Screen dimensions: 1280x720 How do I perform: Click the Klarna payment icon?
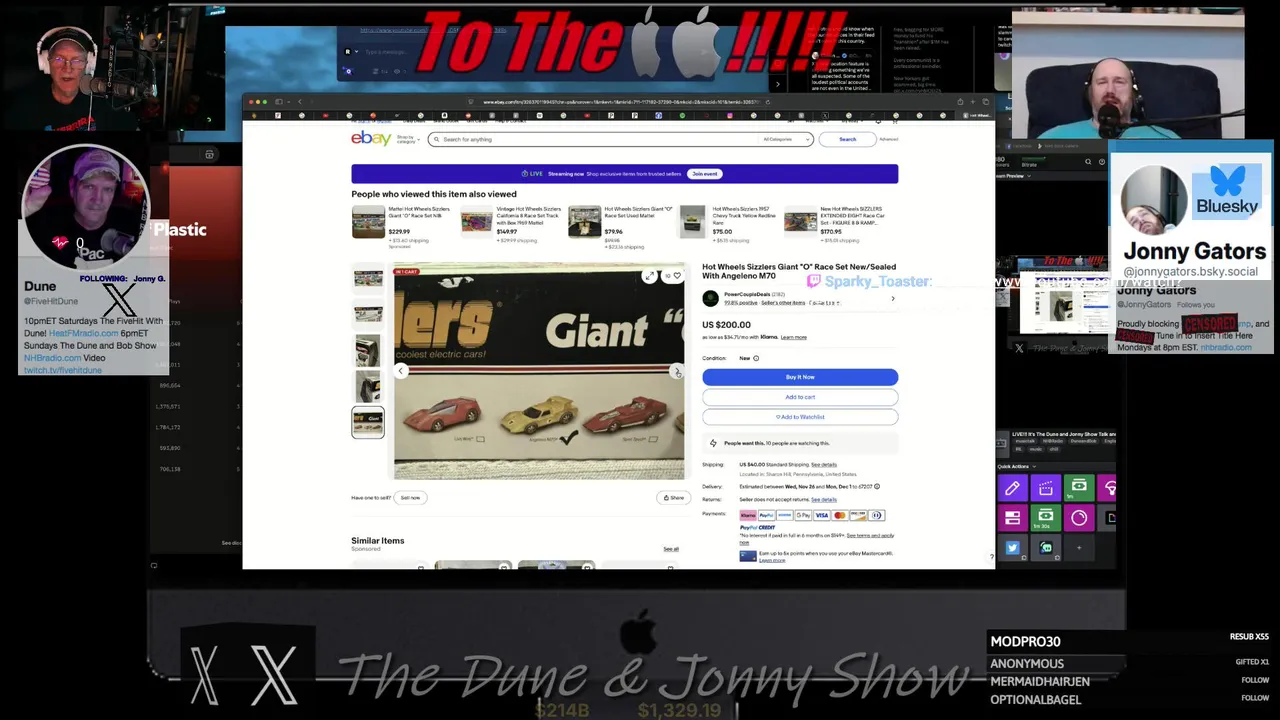click(x=747, y=515)
